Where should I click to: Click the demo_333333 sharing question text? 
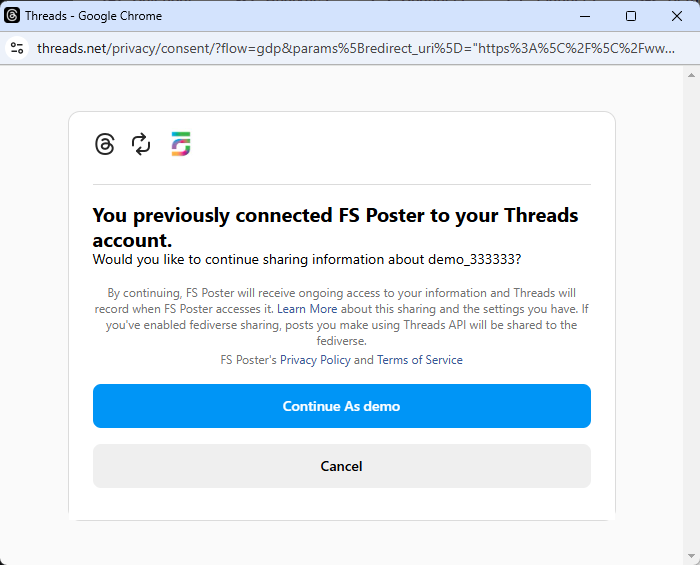[307, 259]
